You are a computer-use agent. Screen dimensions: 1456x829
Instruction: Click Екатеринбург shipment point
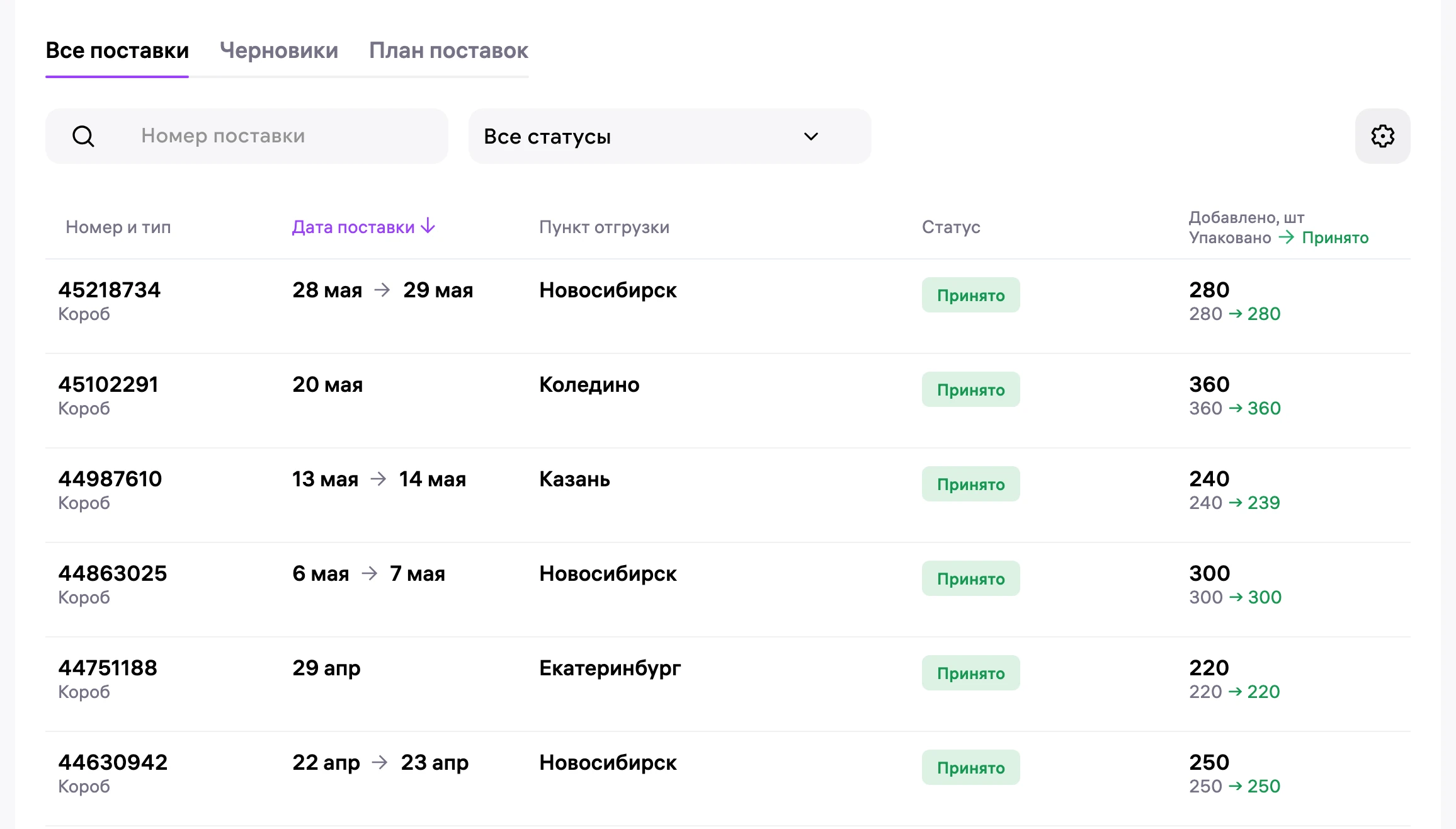coord(610,668)
